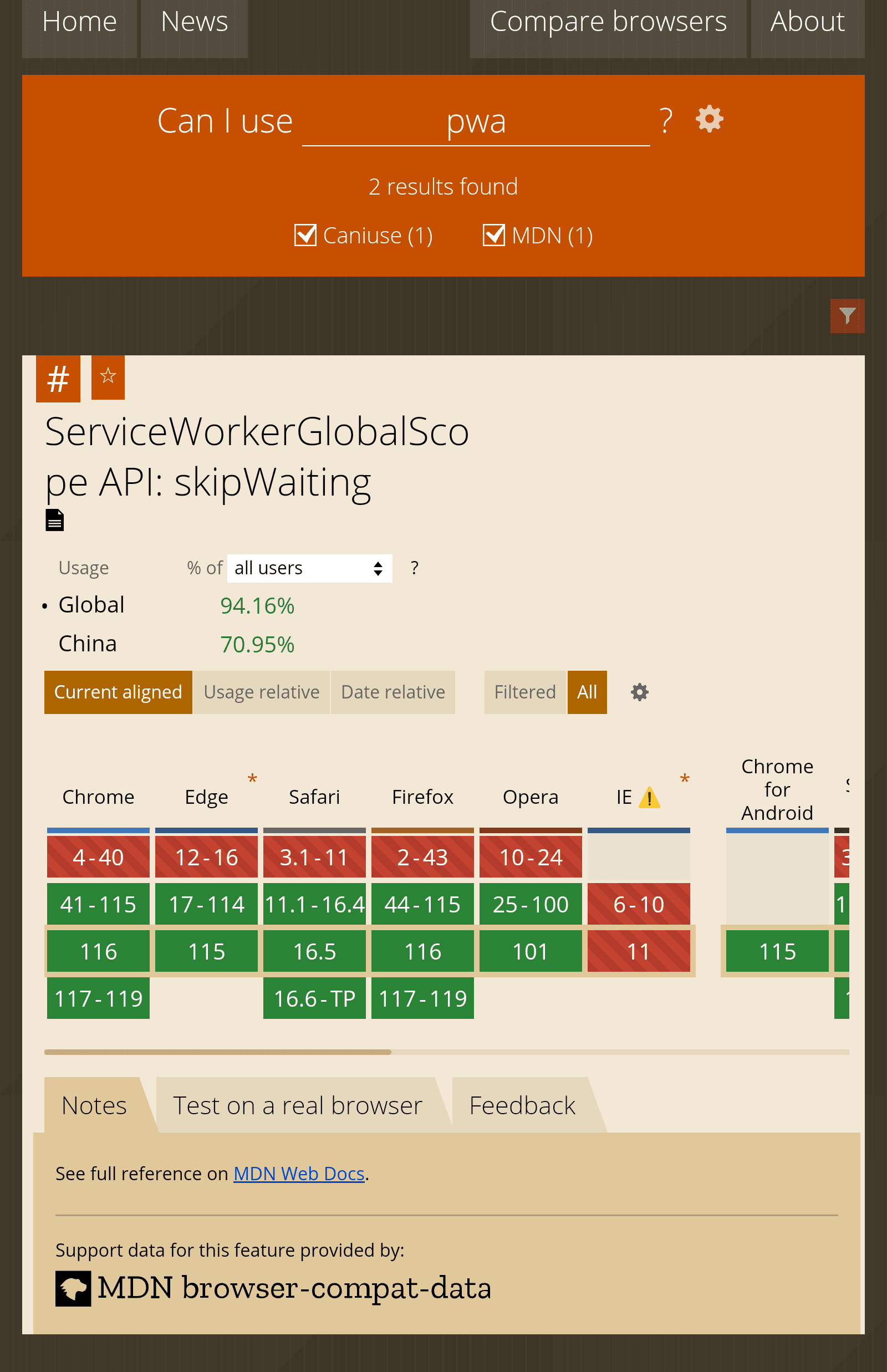The height and width of the screenshot is (1372, 887).
Task: Click Edge 12-16 cell
Action: [206, 857]
